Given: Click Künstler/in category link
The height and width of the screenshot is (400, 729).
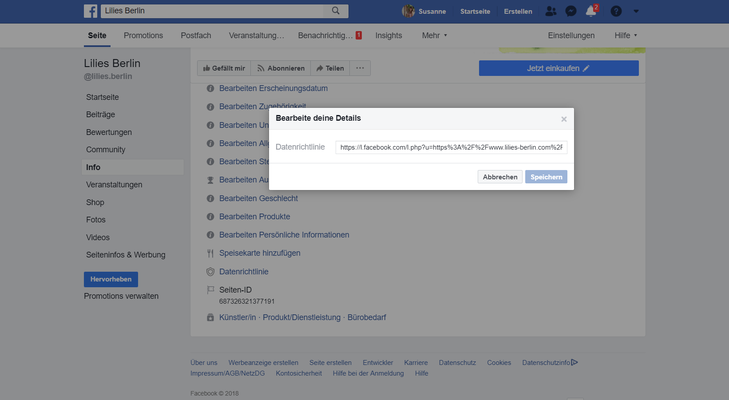Looking at the screenshot, I should coord(238,317).
